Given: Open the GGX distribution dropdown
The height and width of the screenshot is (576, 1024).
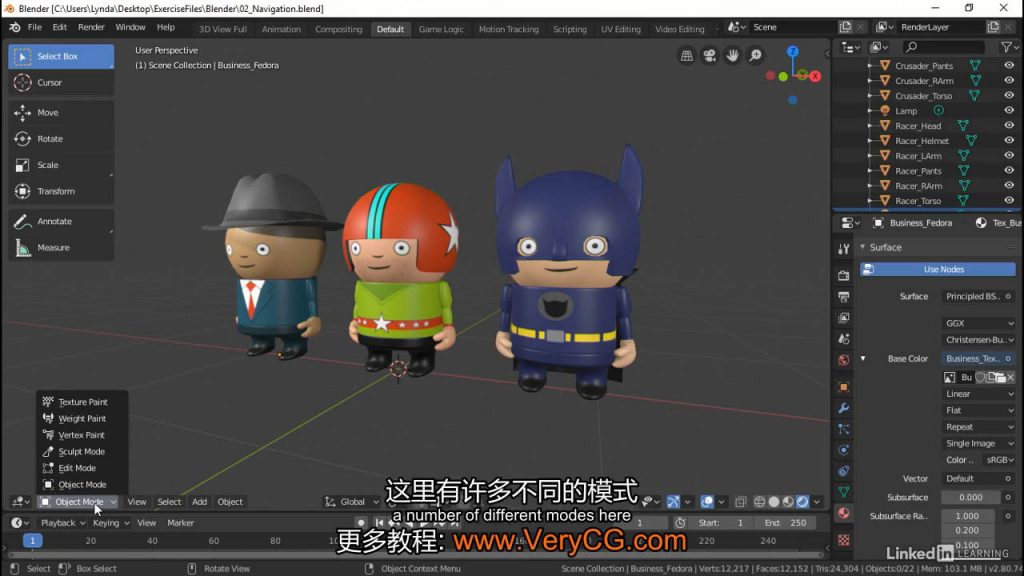Looking at the screenshot, I should point(979,323).
